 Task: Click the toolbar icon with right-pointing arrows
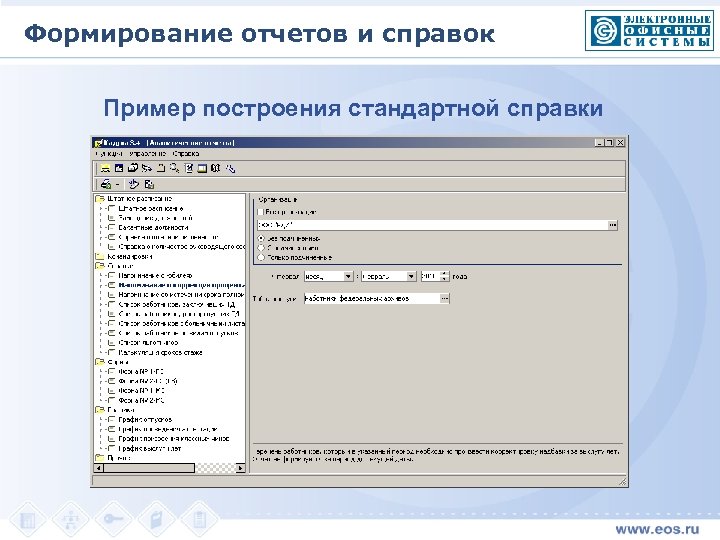click(146, 168)
